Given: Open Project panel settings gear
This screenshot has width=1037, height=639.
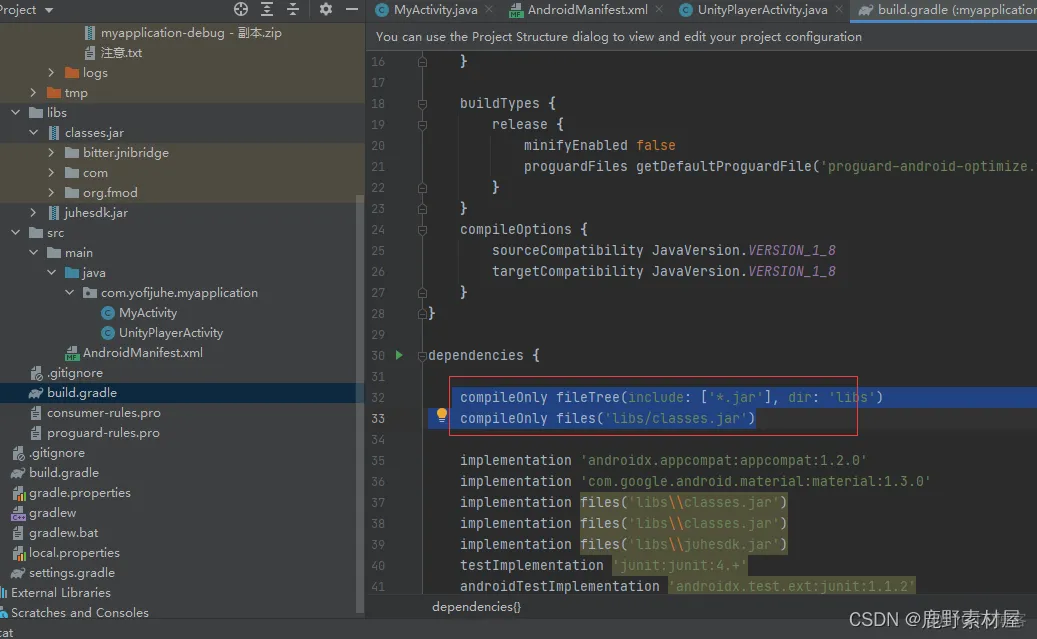Looking at the screenshot, I should click(x=325, y=9).
